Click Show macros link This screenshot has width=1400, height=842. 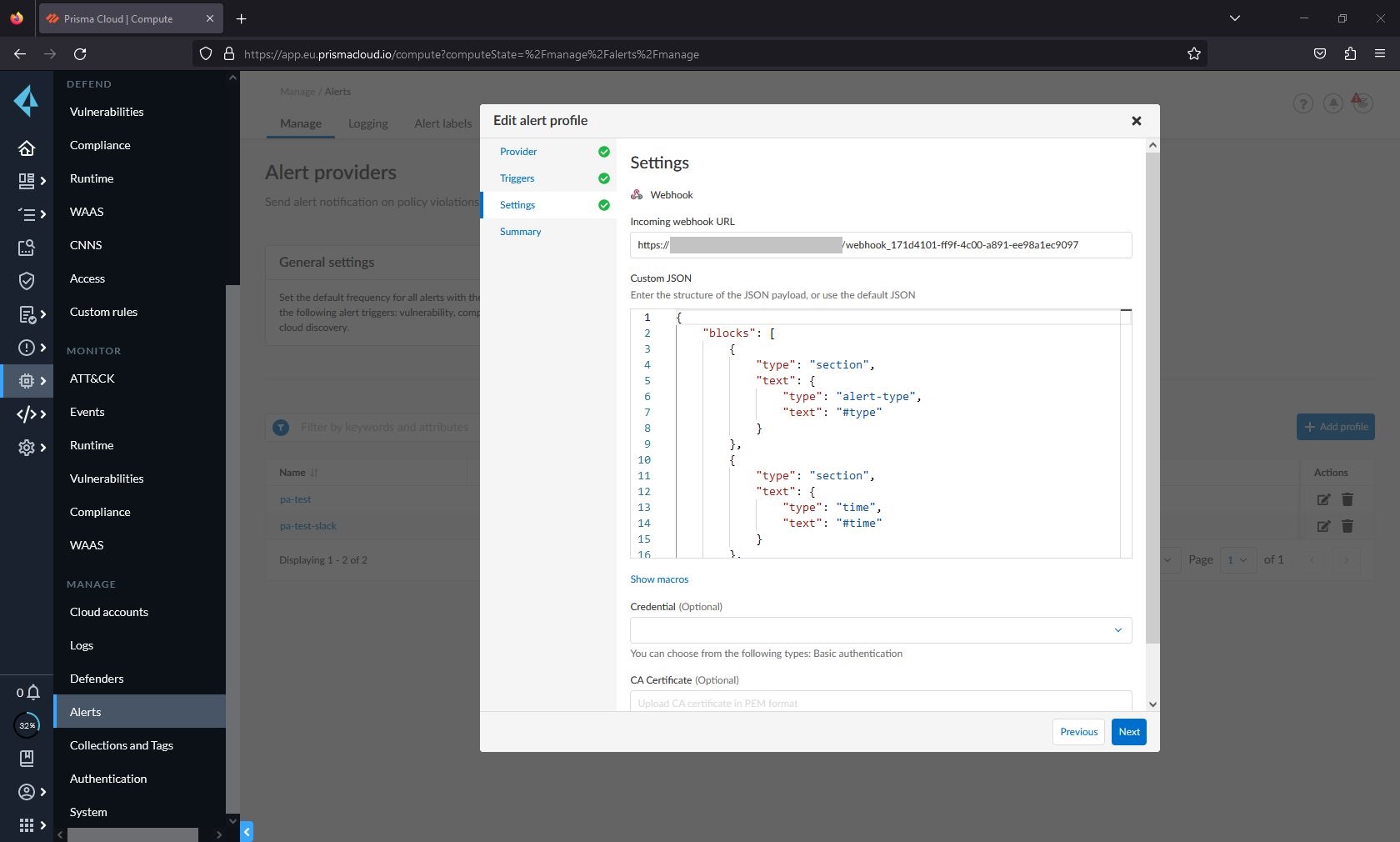pyautogui.click(x=659, y=579)
